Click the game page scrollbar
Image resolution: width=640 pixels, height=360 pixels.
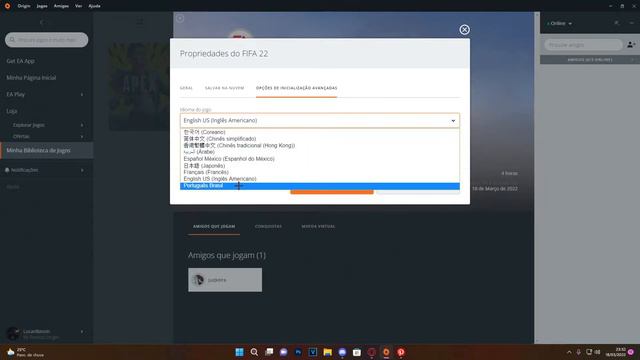[x=537, y=178]
